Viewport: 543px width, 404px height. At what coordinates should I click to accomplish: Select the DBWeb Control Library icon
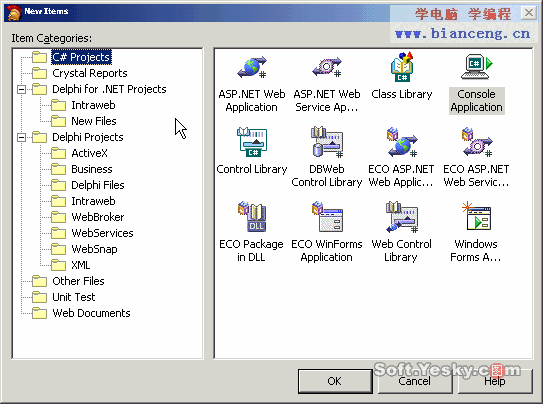pyautogui.click(x=327, y=142)
